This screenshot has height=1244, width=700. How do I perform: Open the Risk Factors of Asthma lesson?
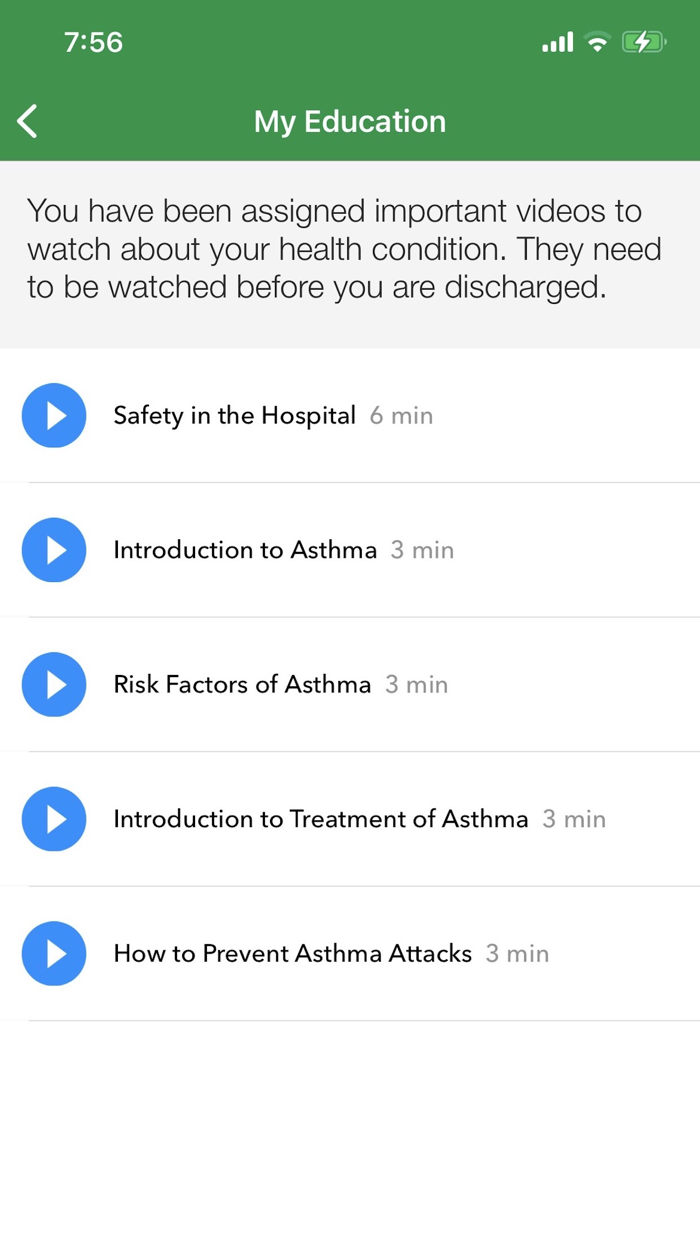[x=242, y=685]
